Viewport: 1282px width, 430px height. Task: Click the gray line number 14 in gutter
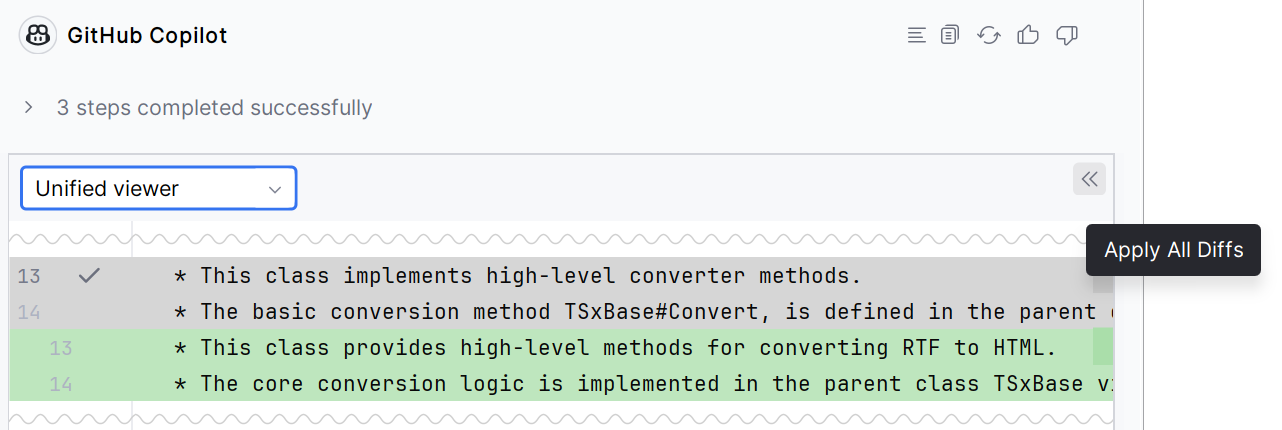(29, 312)
